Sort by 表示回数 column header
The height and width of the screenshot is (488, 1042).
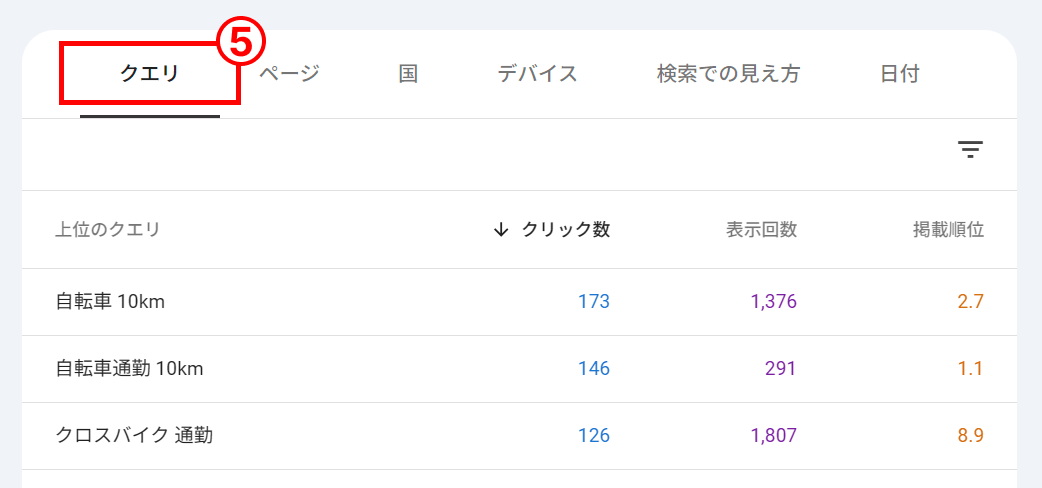pyautogui.click(x=761, y=230)
